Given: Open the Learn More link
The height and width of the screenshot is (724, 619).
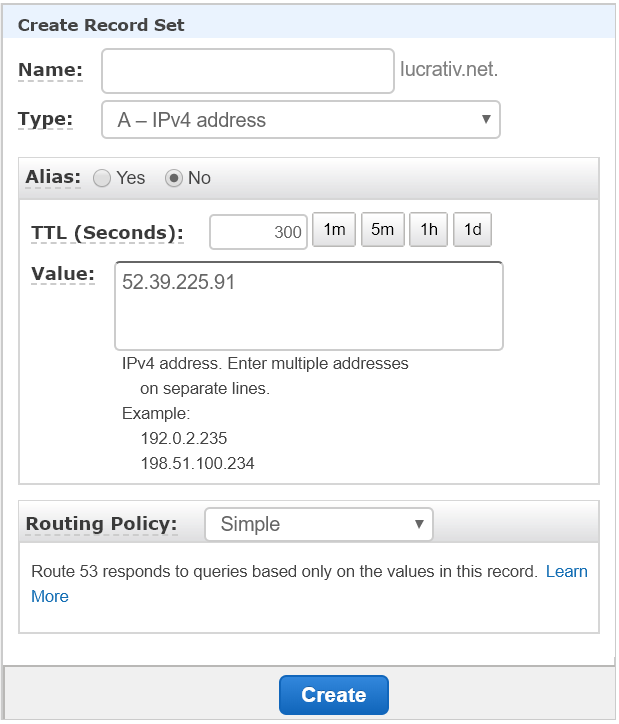Looking at the screenshot, I should coord(566,572).
